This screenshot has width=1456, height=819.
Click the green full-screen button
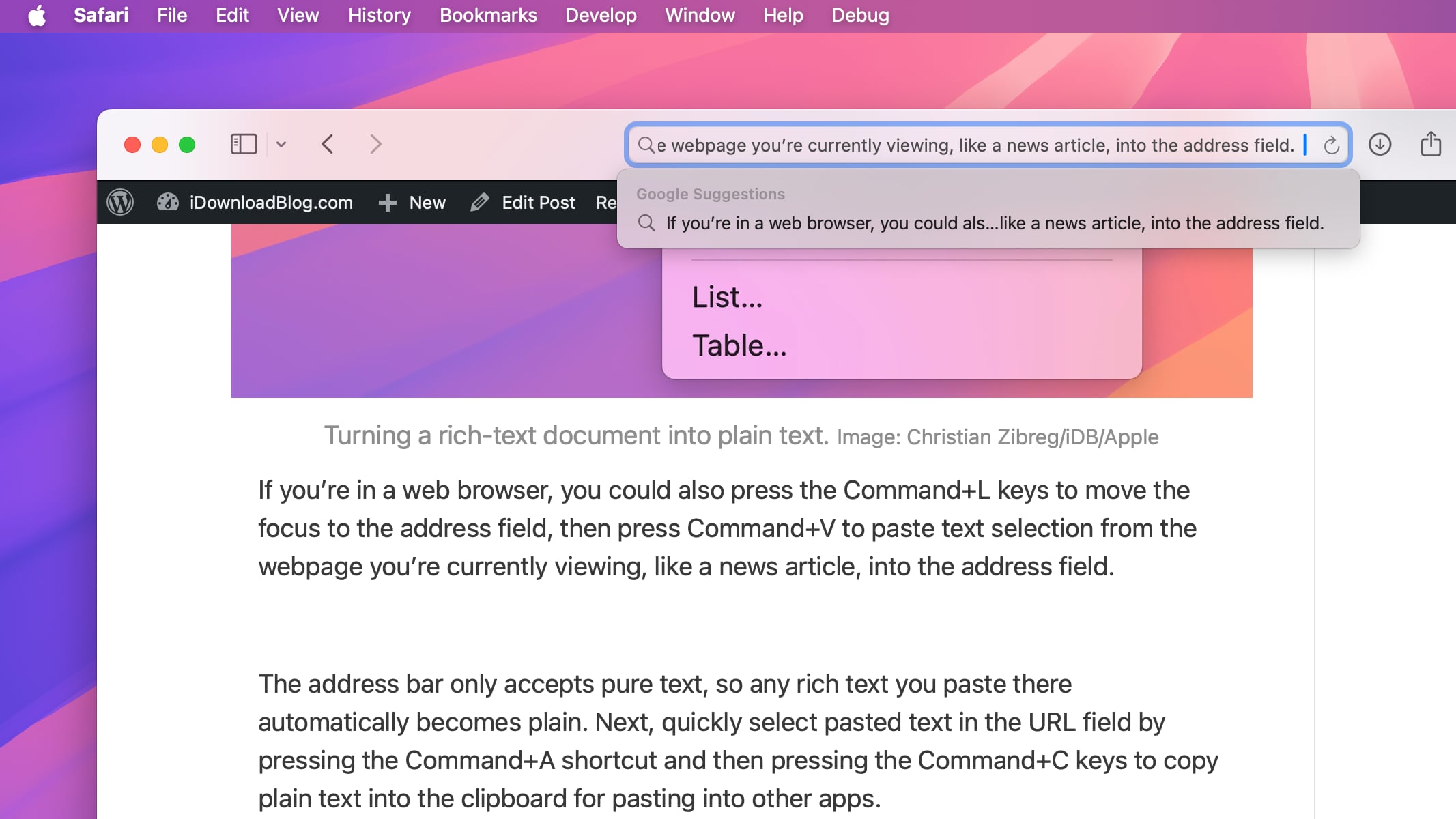pyautogui.click(x=187, y=145)
